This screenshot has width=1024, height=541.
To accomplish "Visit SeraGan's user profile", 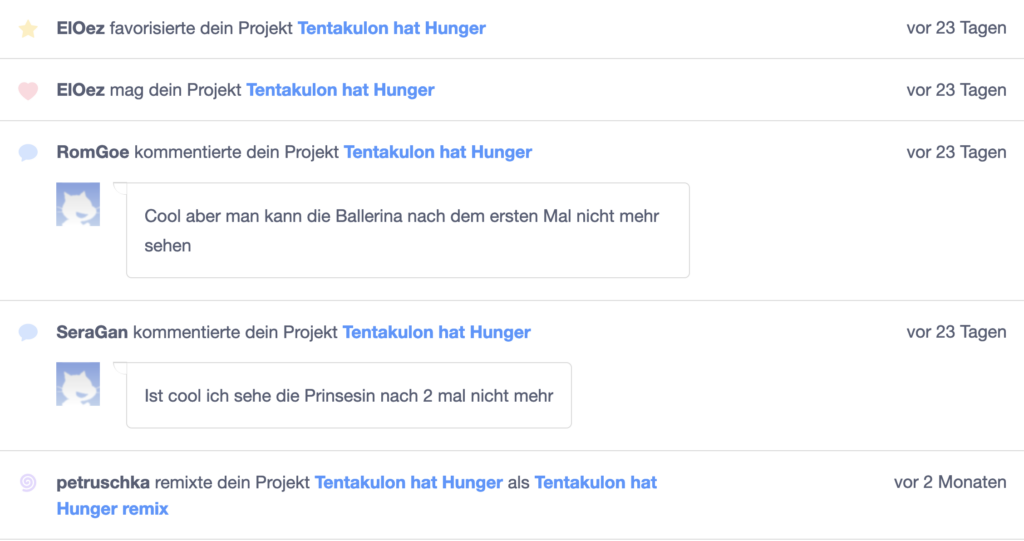I will (x=92, y=332).
